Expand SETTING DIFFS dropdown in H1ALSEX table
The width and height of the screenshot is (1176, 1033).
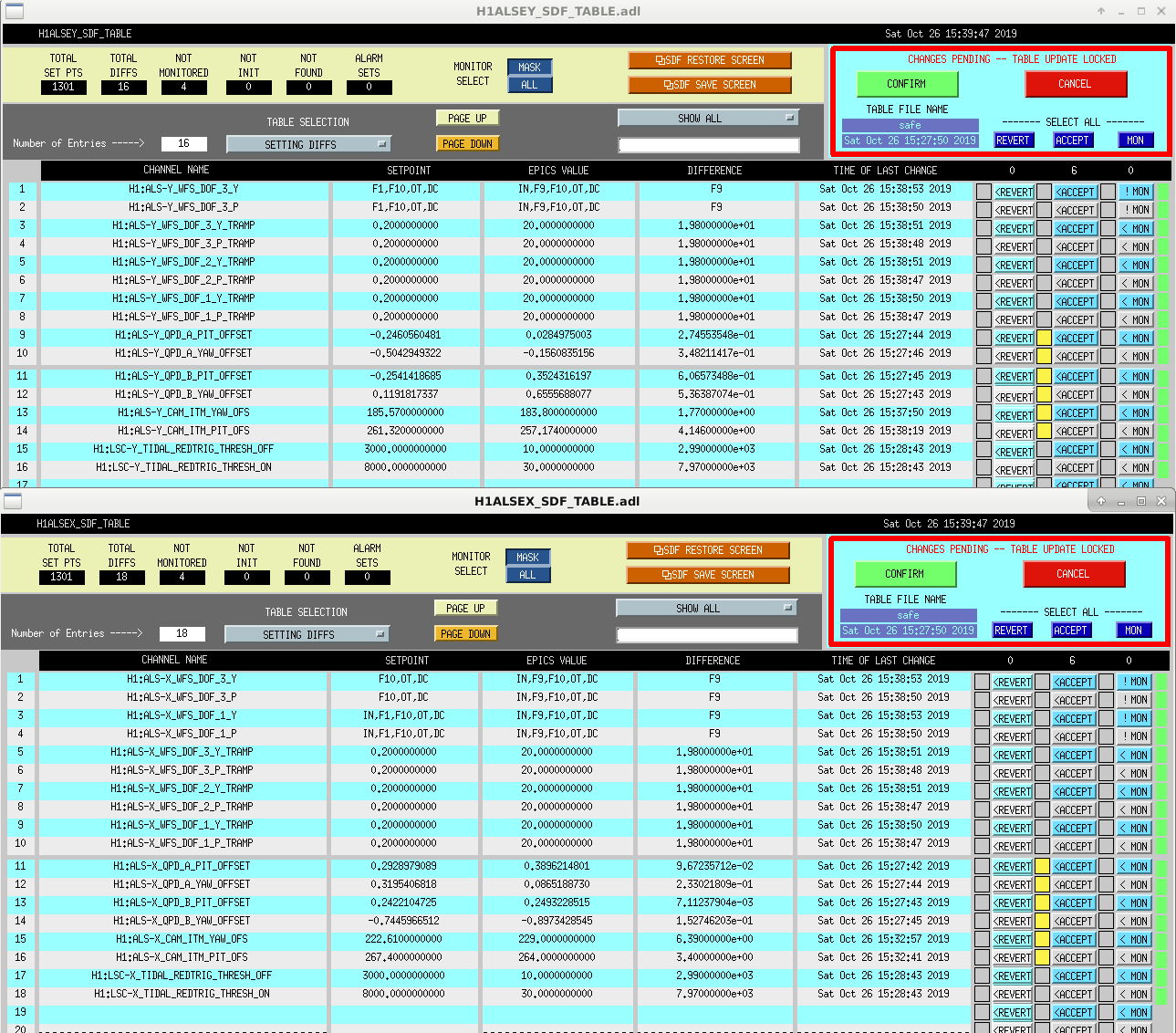pos(307,634)
